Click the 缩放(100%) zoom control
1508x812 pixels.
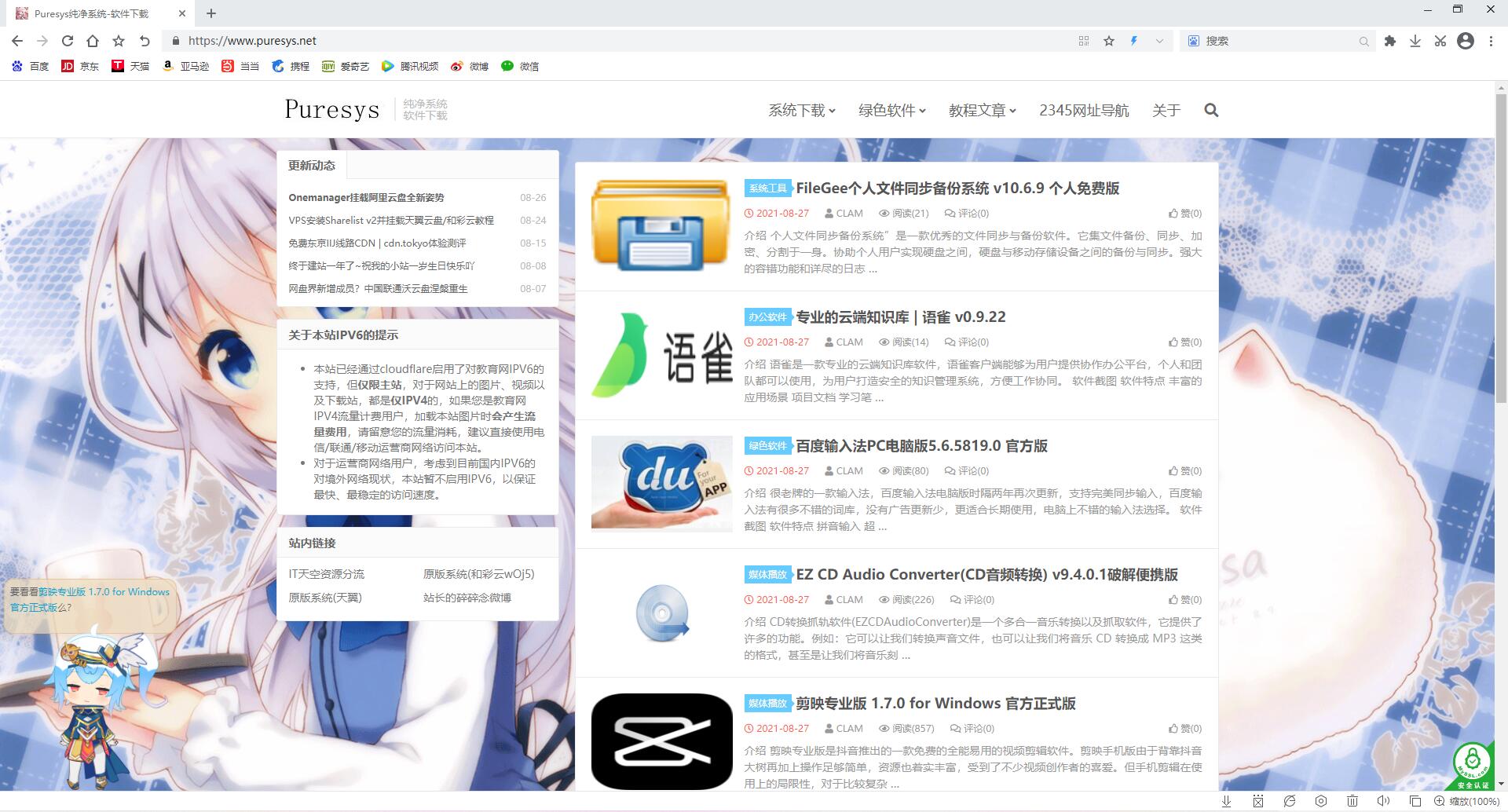coord(1466,801)
